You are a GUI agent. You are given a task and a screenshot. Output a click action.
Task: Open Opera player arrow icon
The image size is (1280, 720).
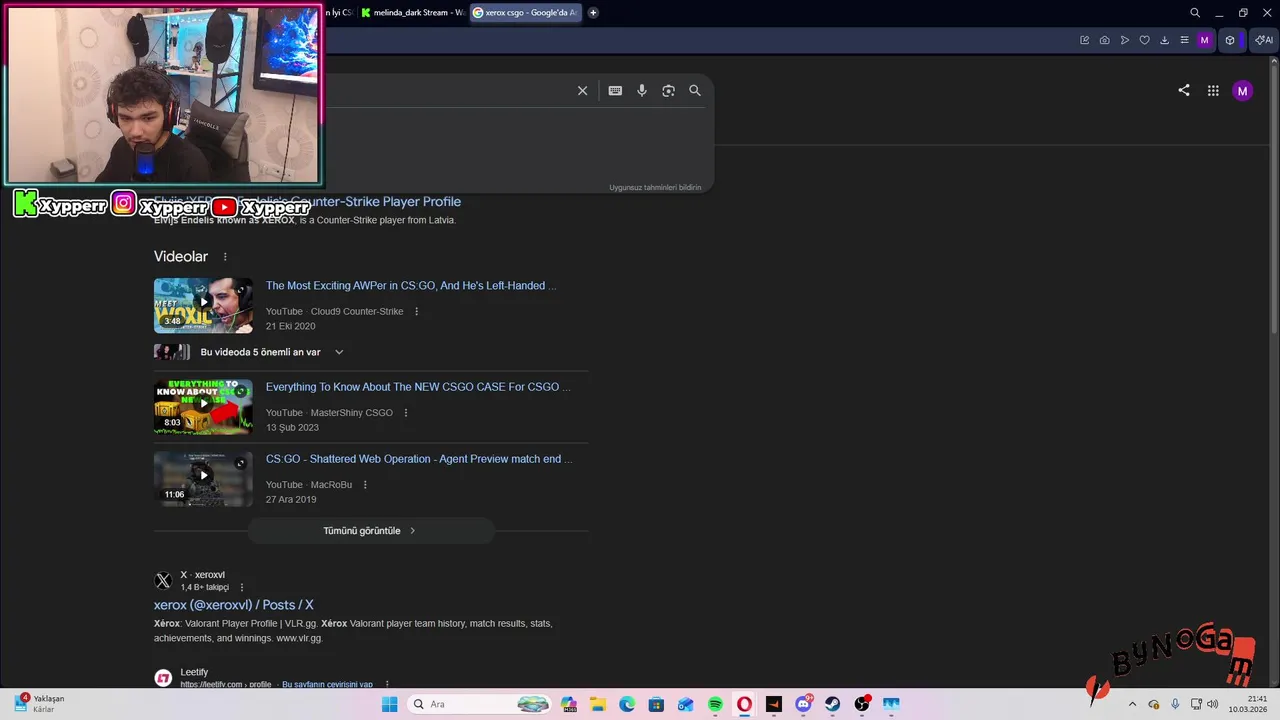point(1125,40)
